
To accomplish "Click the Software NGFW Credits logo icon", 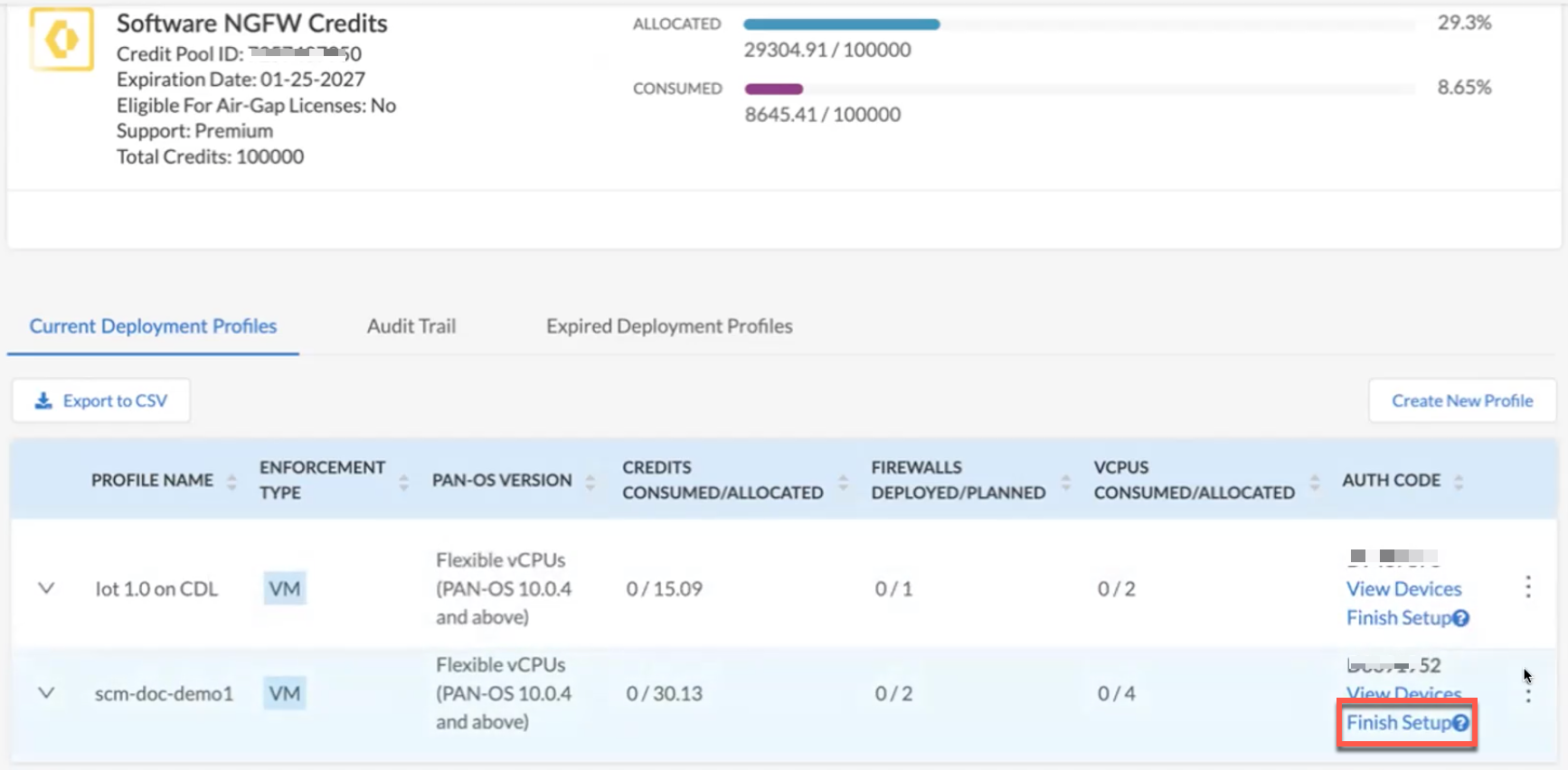I will [61, 40].
